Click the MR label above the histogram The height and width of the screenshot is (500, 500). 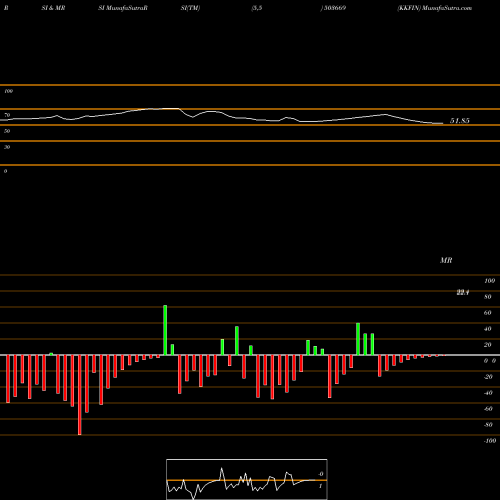click(446, 260)
